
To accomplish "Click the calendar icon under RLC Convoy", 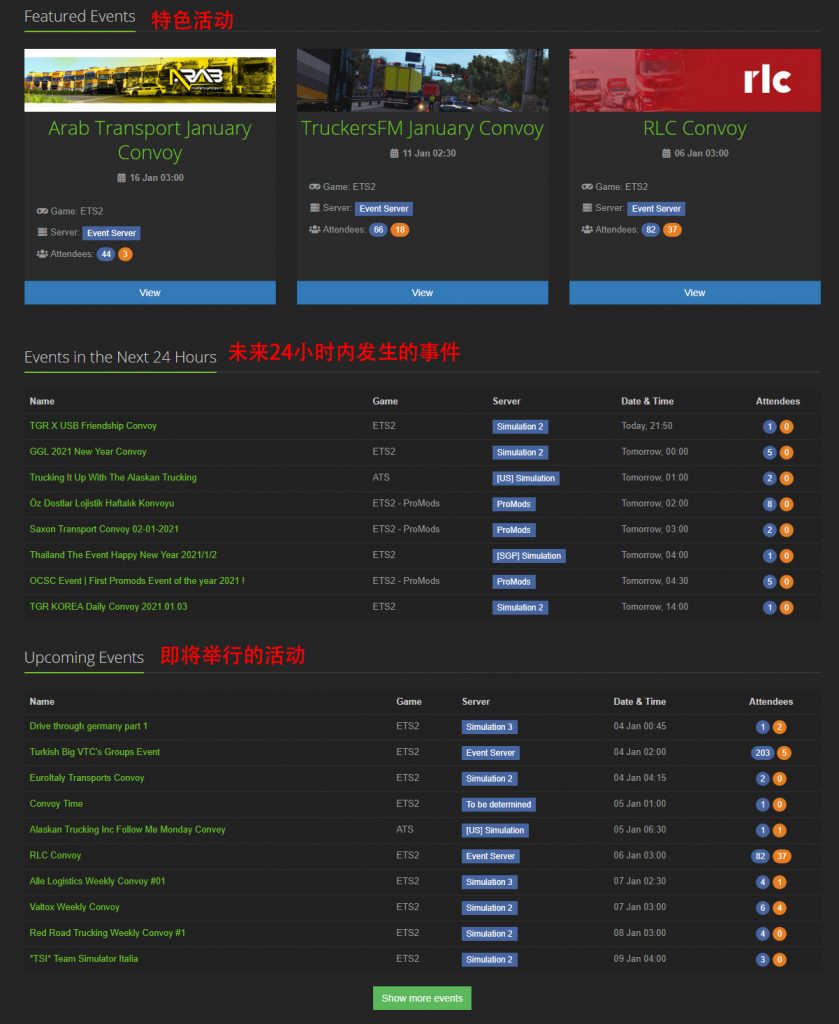I will point(666,153).
